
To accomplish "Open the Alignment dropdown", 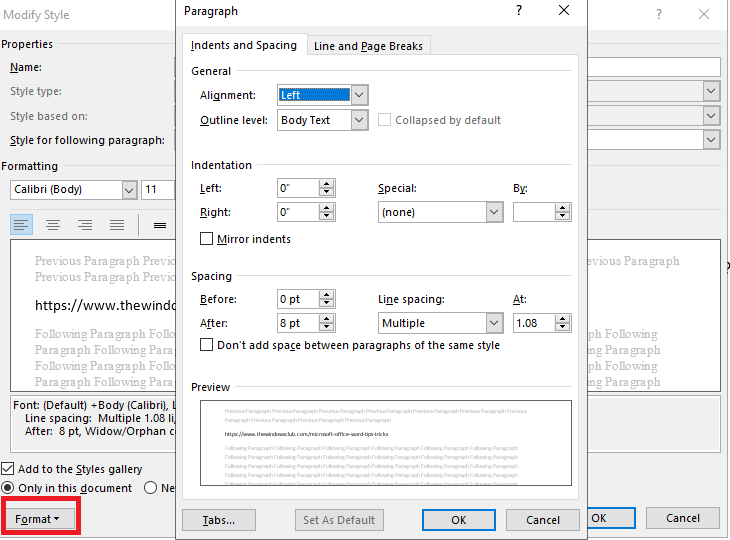I will tap(360, 95).
